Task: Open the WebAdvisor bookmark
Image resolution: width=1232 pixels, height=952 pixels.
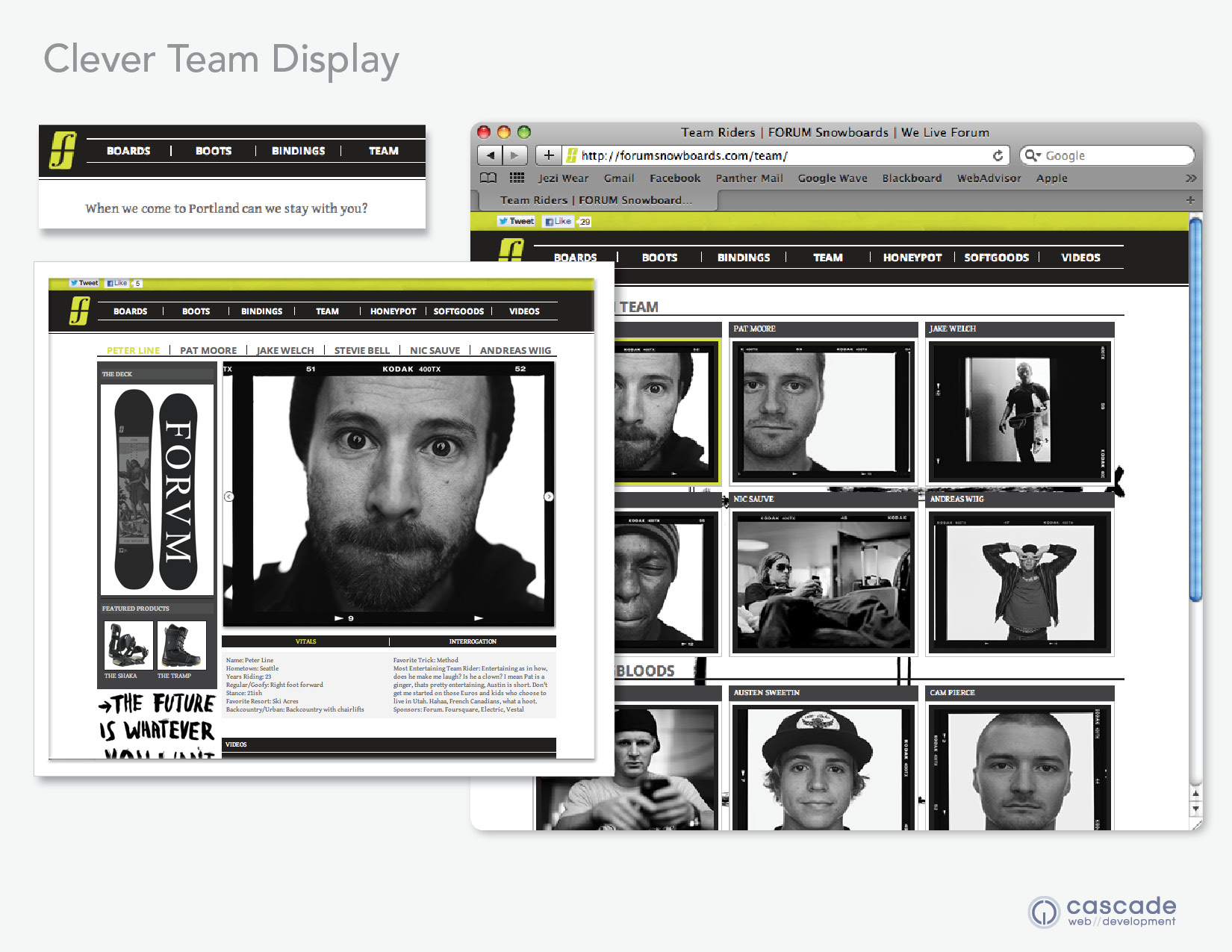Action: pos(989,178)
